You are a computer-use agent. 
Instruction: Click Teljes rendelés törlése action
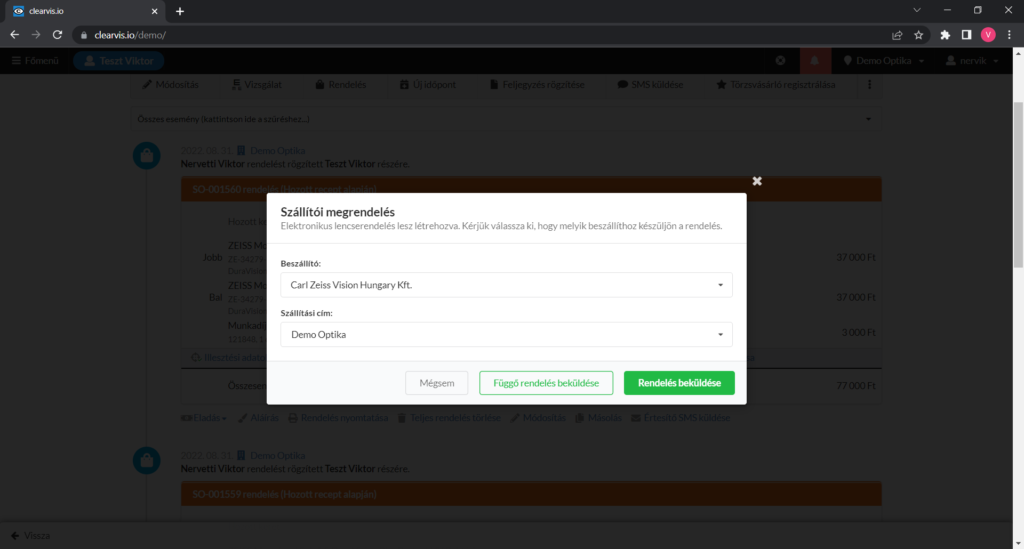coord(449,418)
